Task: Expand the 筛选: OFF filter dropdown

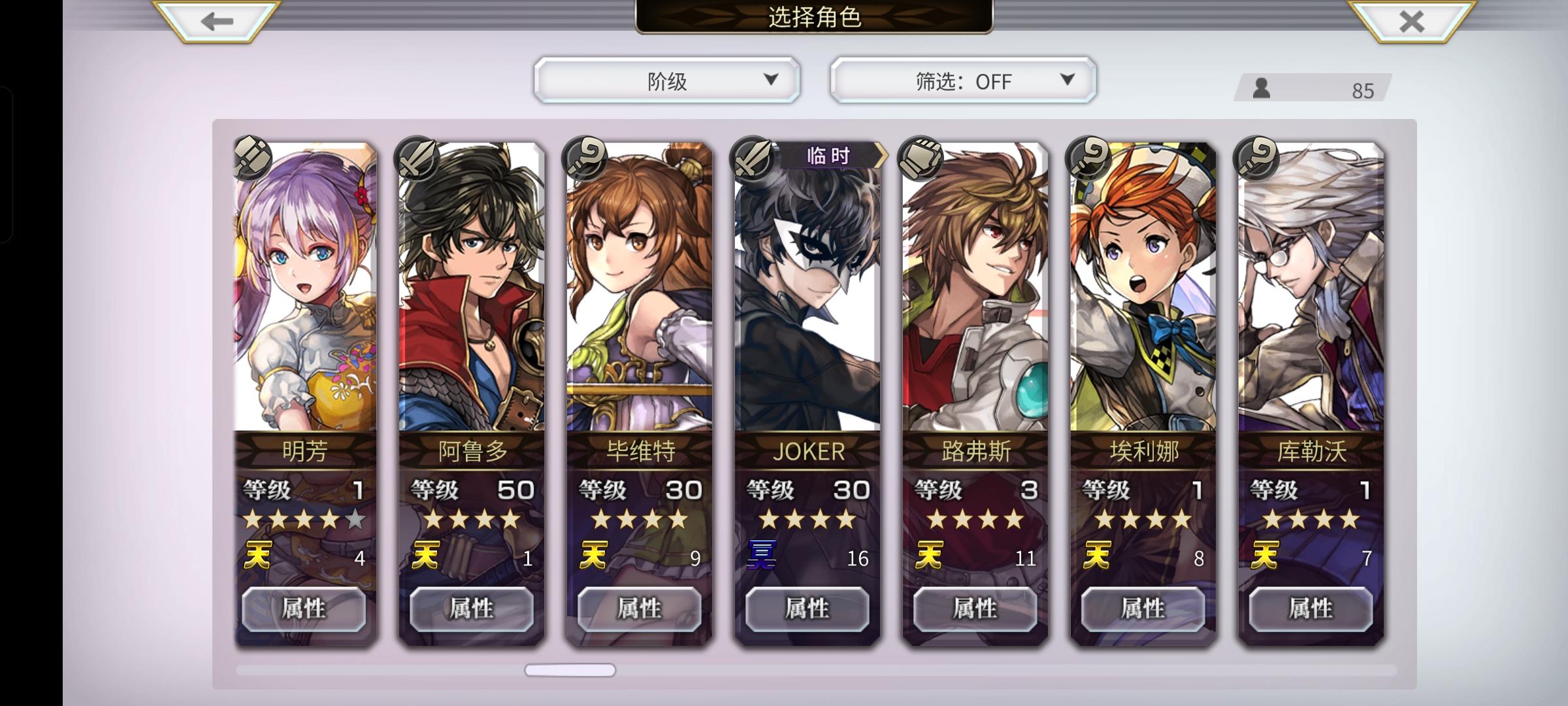Action: [x=963, y=80]
